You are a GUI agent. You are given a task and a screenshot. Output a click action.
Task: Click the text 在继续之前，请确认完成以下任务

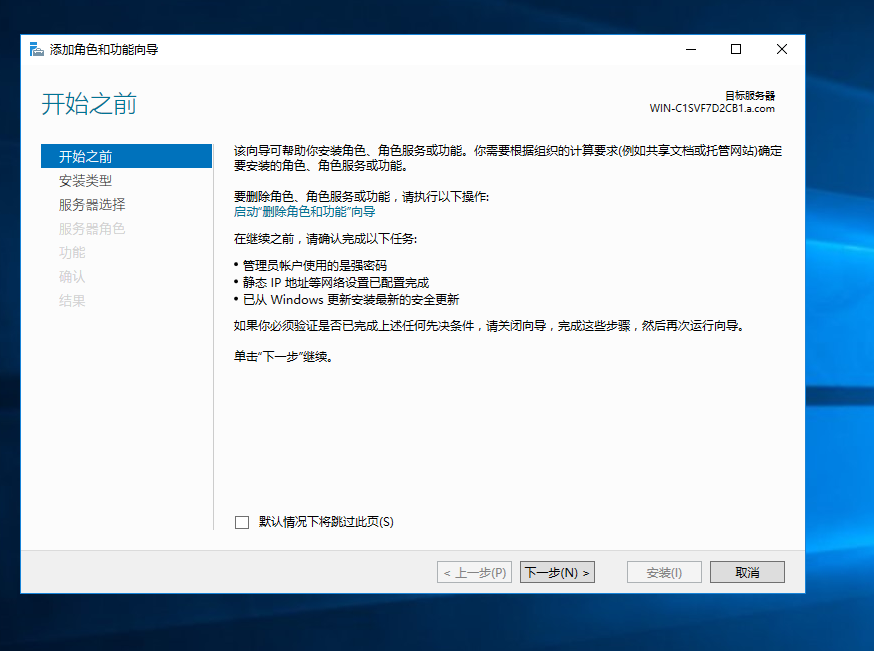[326, 239]
